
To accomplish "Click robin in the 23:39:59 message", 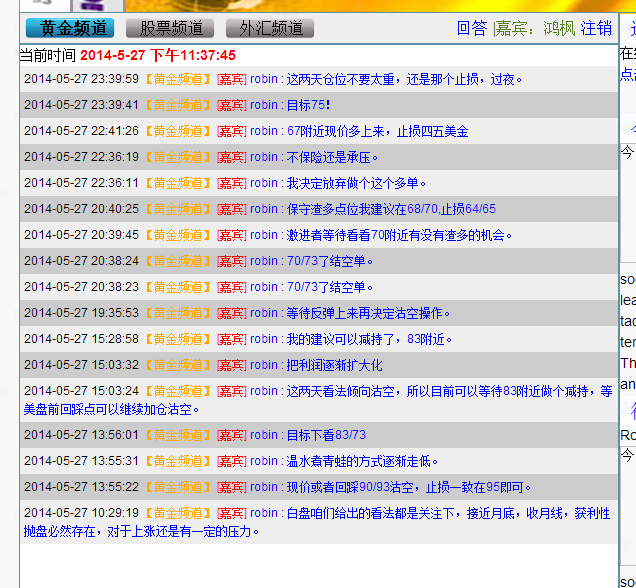I will [265, 79].
